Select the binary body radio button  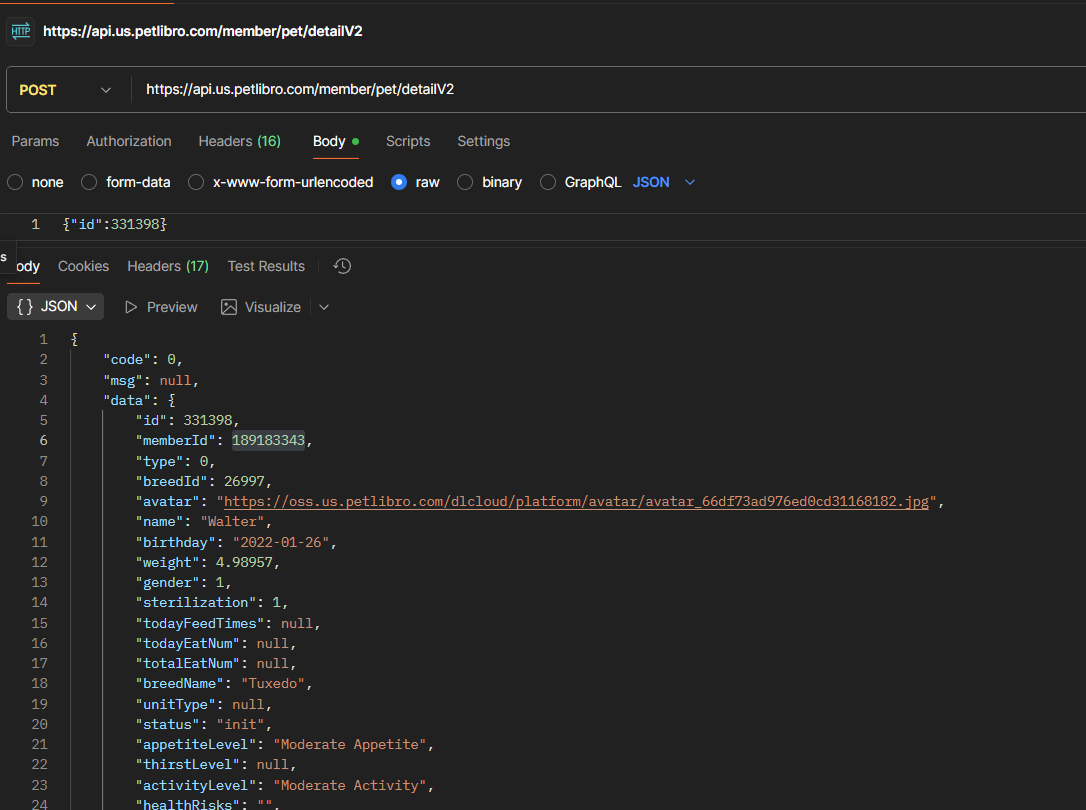click(x=465, y=182)
